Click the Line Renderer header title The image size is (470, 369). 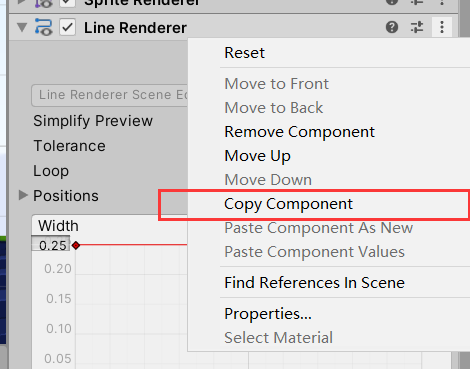coord(135,28)
